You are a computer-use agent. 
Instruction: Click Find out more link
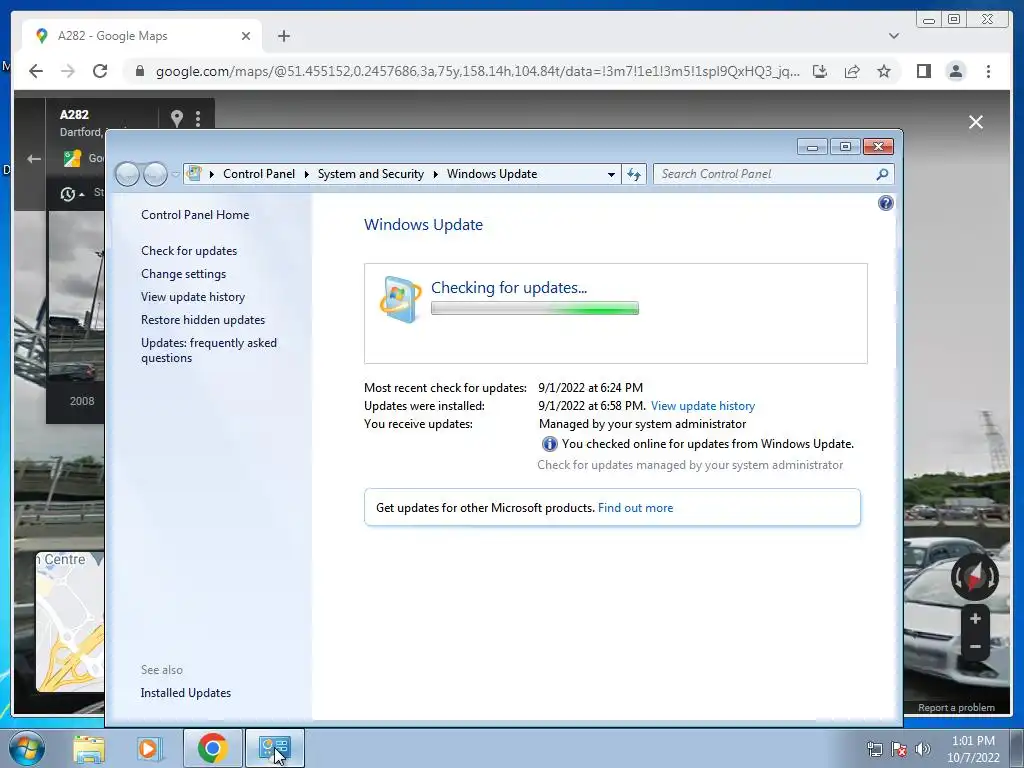click(635, 507)
